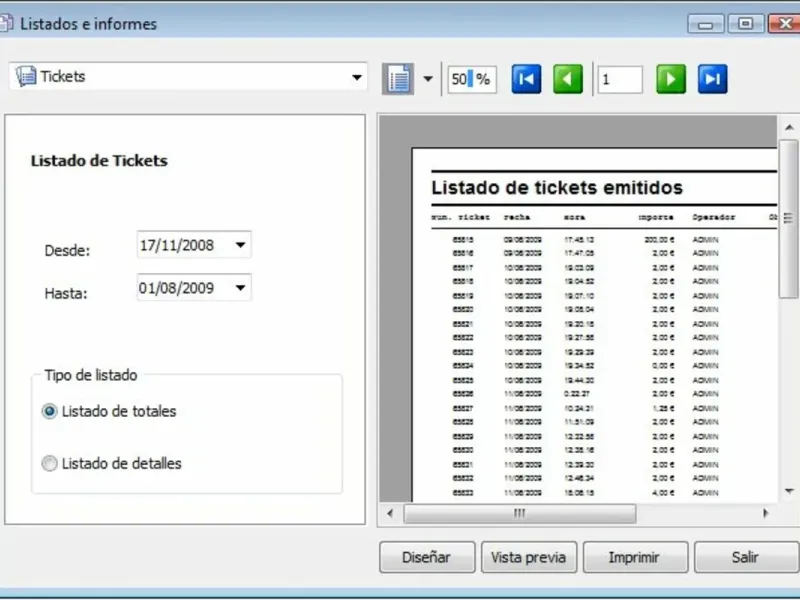Viewport: 800px width, 600px height.
Task: Click the Diseñar button
Action: [427, 557]
